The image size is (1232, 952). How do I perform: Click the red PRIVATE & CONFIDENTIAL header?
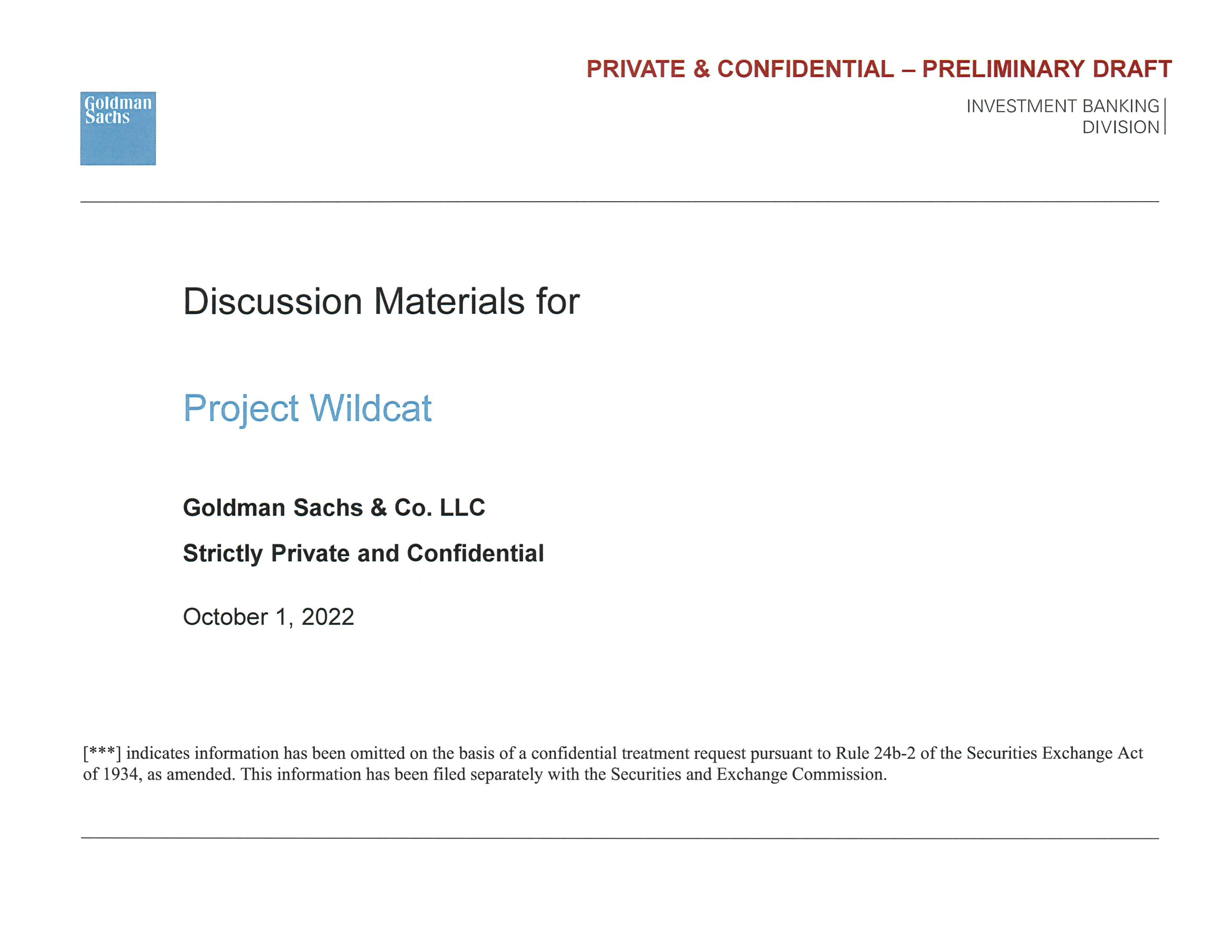pos(740,69)
